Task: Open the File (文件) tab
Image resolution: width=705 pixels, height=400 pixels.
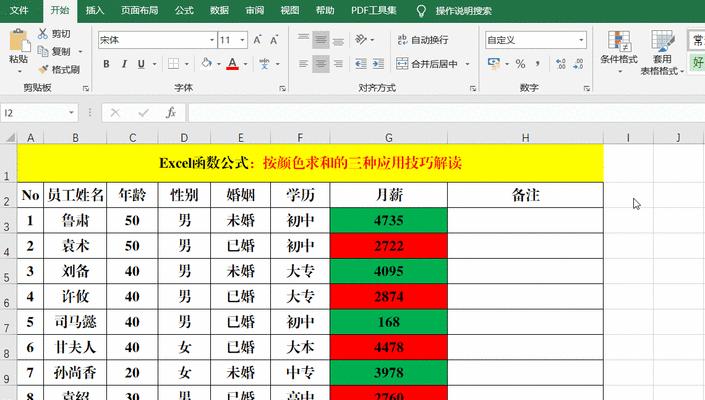Action: (19, 10)
